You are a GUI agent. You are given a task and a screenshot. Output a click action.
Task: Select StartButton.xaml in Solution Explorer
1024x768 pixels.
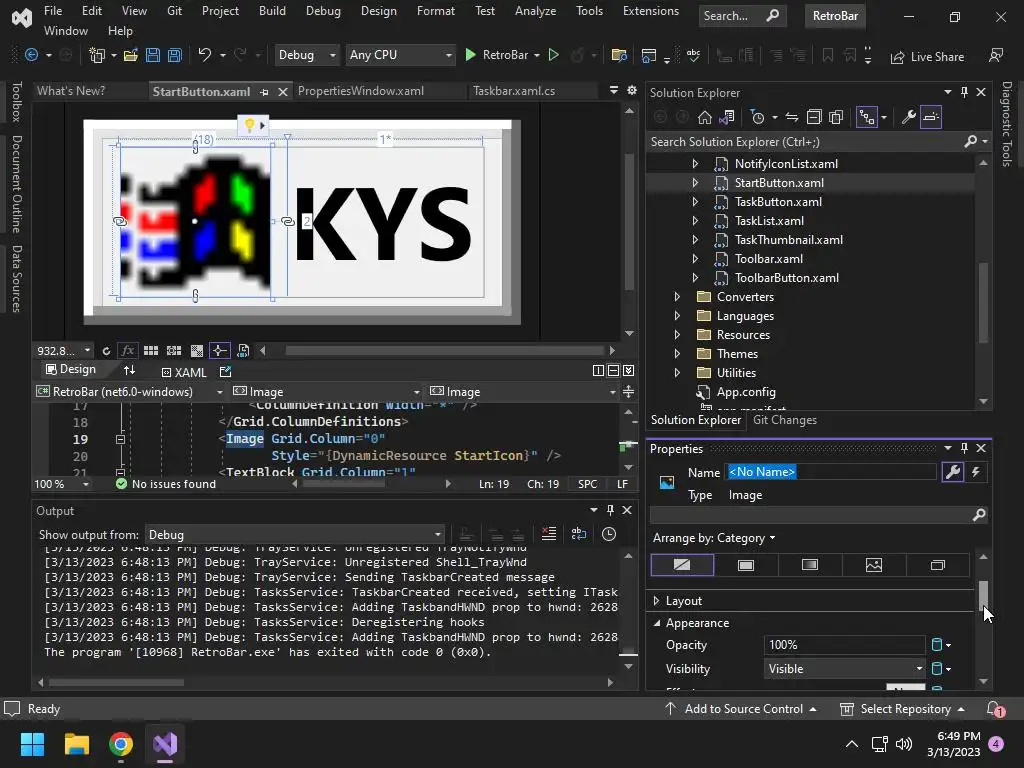(778, 183)
